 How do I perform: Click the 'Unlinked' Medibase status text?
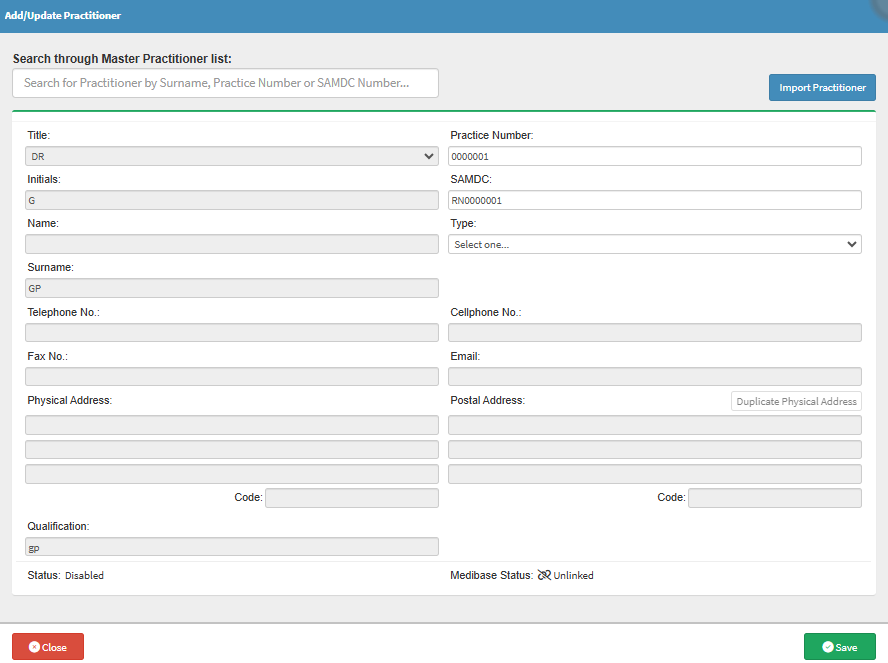click(x=573, y=576)
